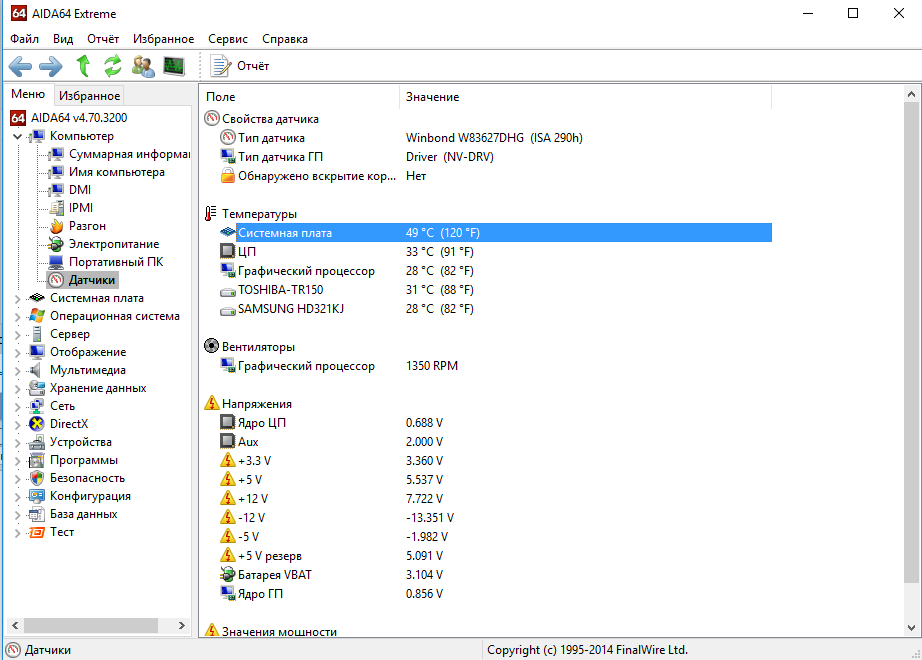This screenshot has width=922, height=660.
Task: Open the Отчёт menu in menu bar
Action: [x=103, y=39]
